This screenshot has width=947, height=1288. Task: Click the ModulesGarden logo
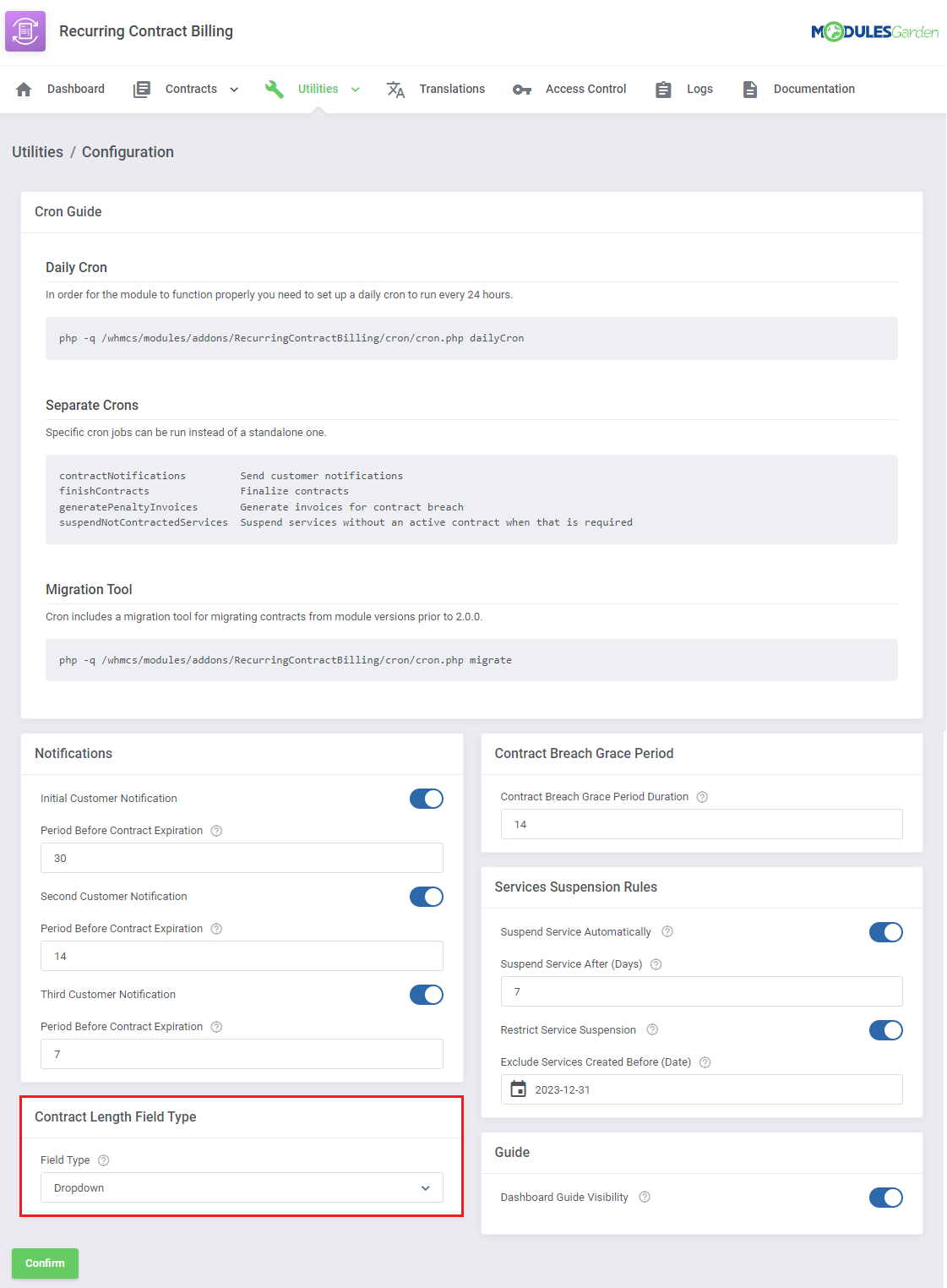874,32
